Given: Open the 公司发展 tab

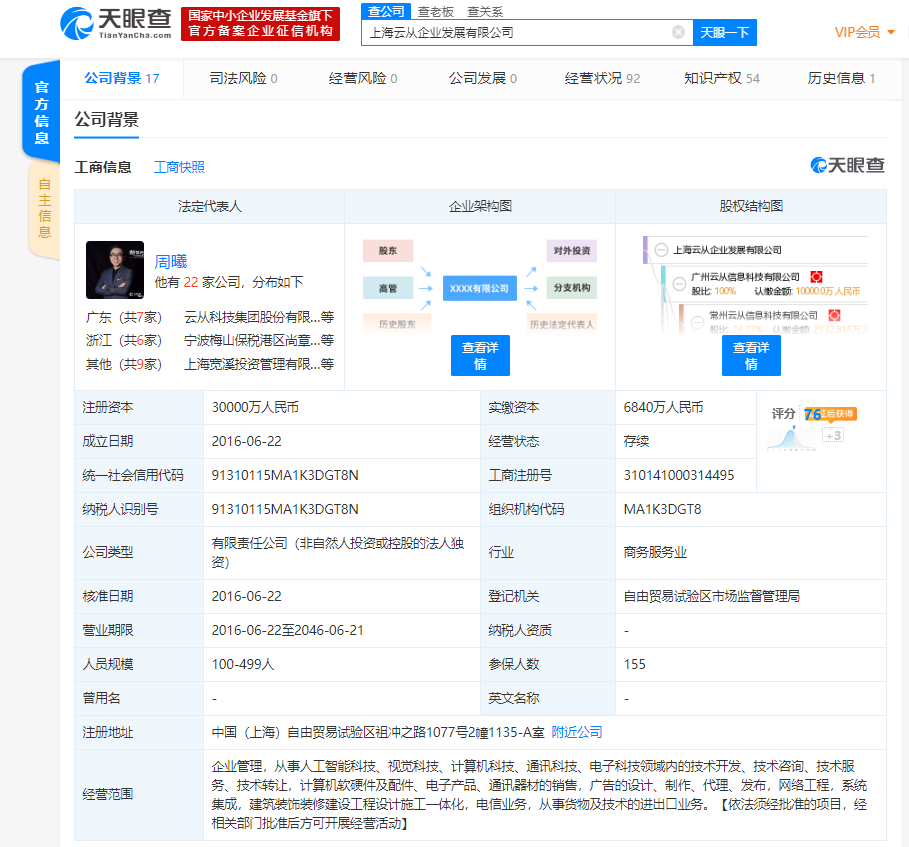Looking at the screenshot, I should (x=483, y=78).
